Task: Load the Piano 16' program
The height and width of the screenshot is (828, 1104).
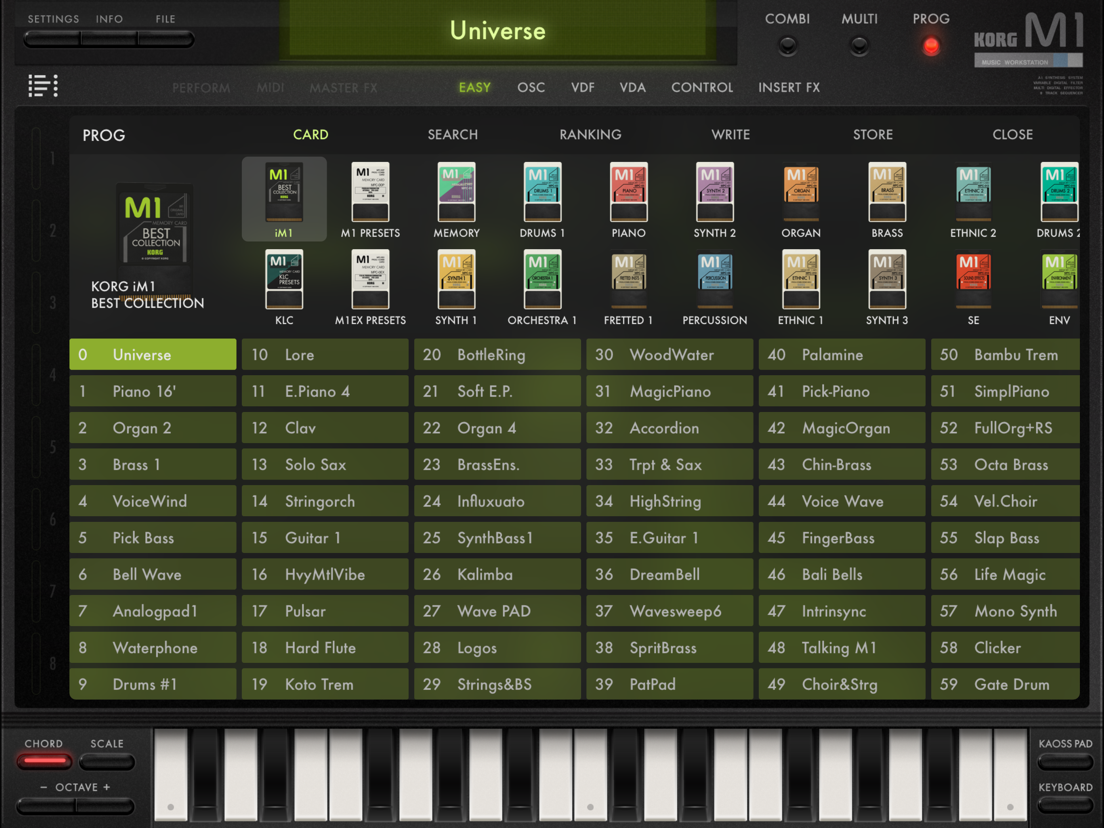Action: tap(153, 391)
